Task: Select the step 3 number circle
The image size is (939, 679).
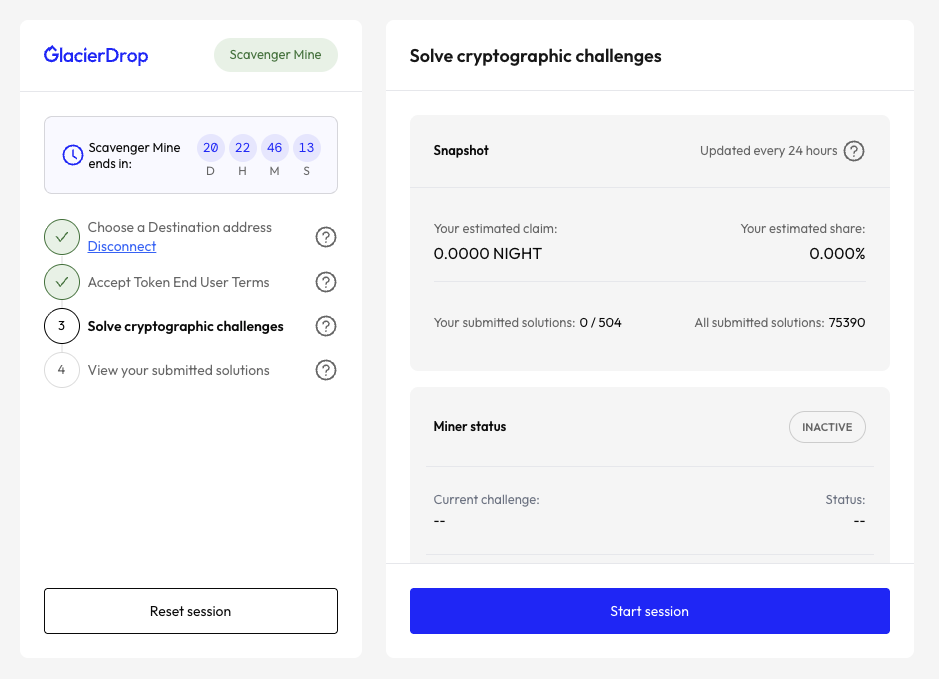Action: point(62,326)
